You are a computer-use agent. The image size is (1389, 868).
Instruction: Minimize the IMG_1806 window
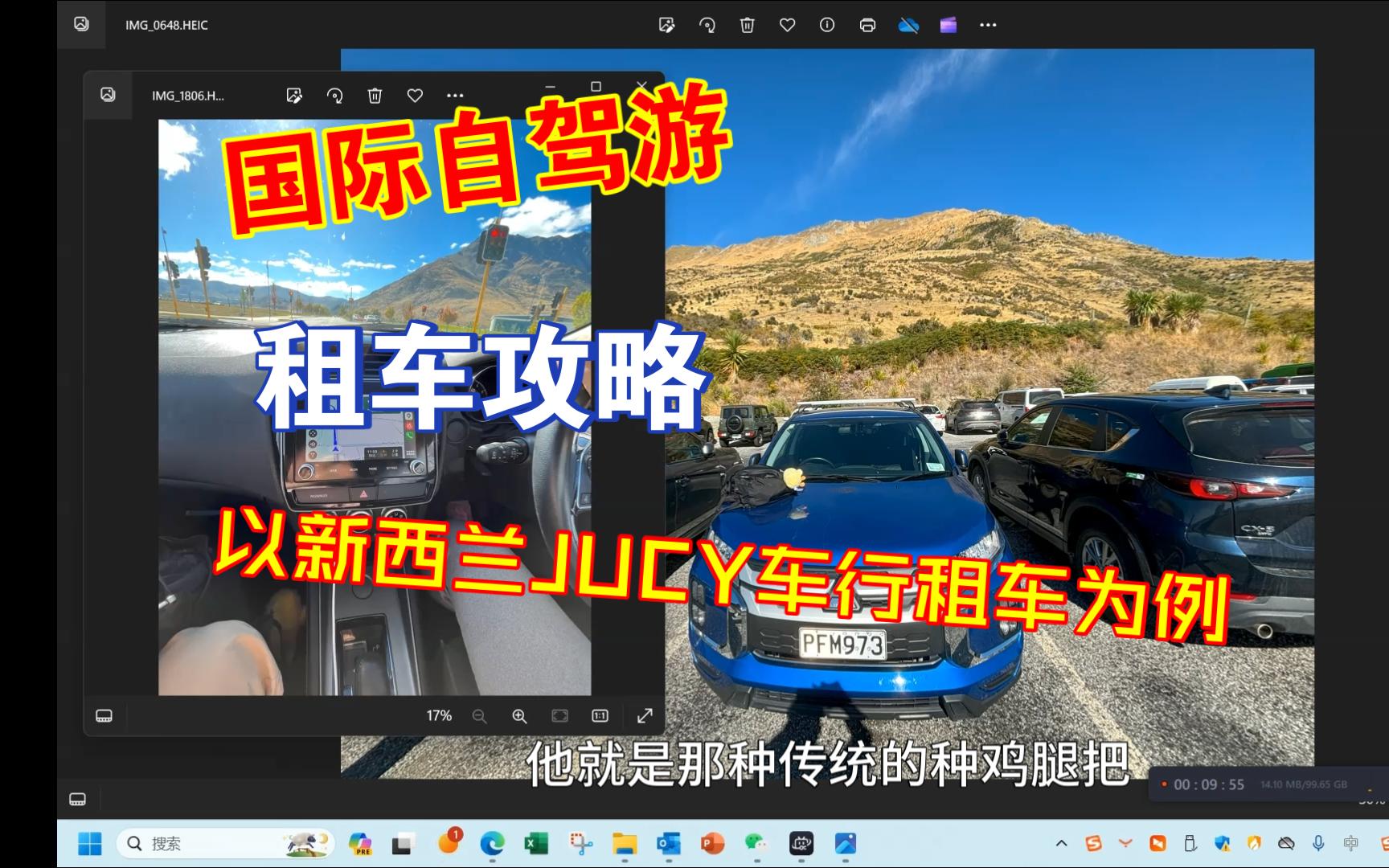tap(551, 85)
